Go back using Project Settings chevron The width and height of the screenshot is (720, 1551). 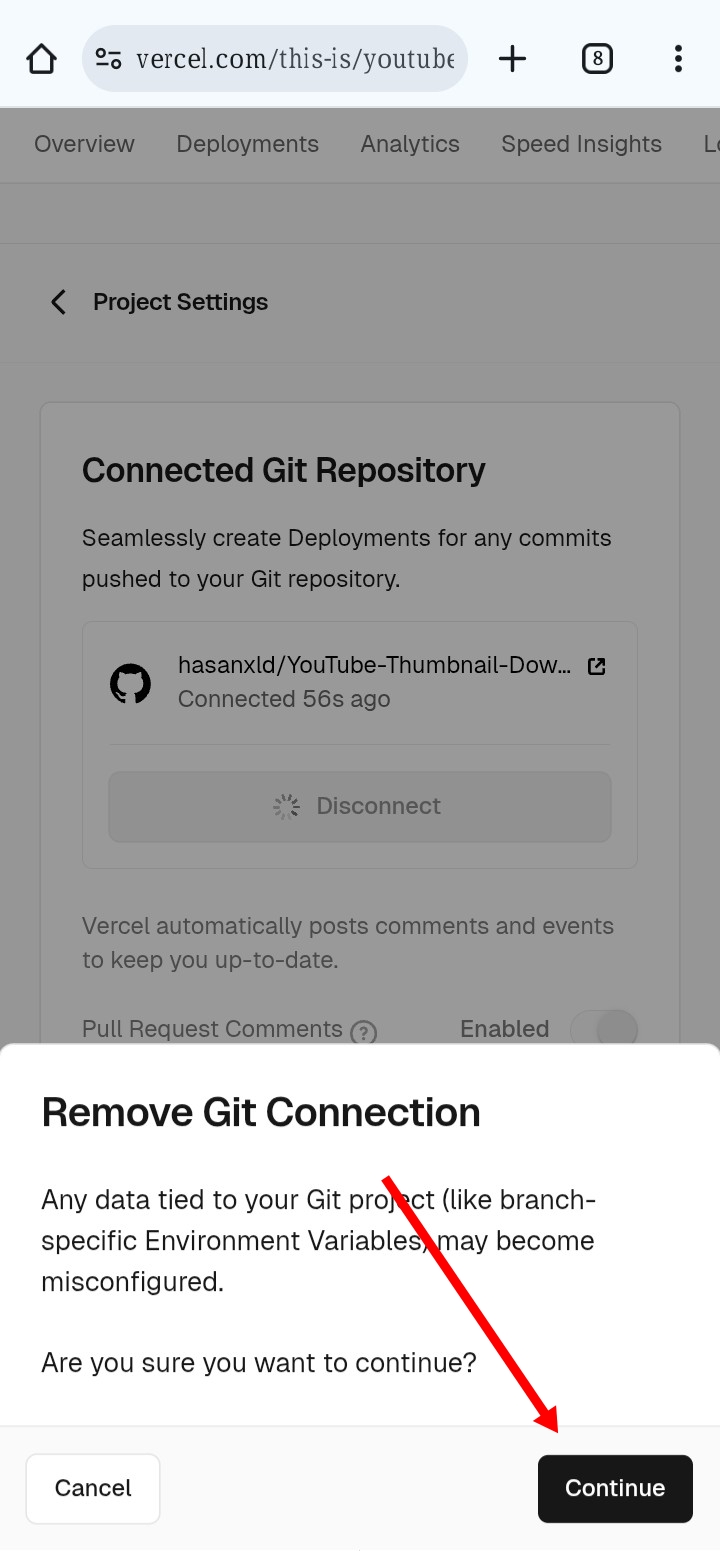(x=58, y=302)
